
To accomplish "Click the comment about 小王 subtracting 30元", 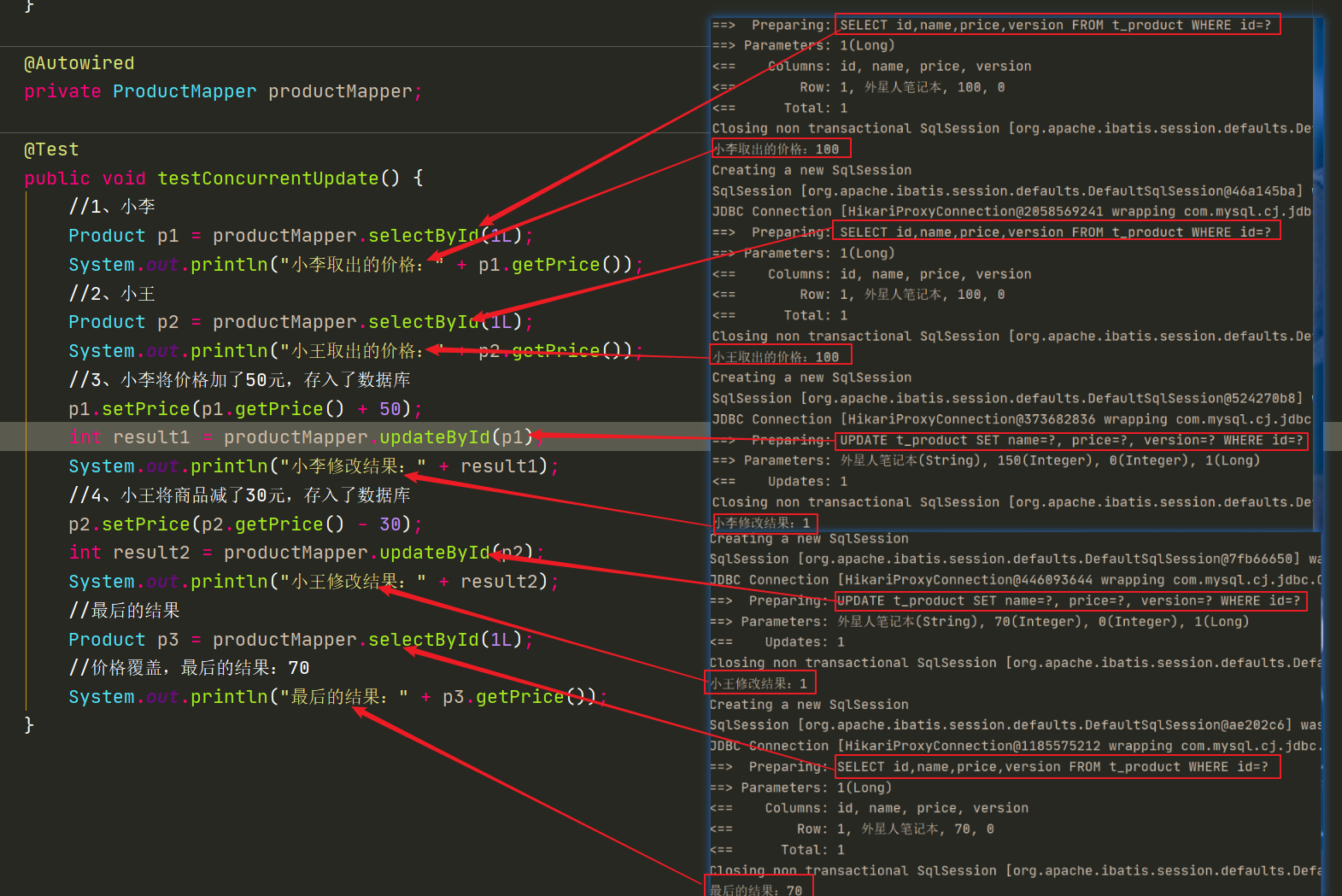I will pyautogui.click(x=240, y=495).
